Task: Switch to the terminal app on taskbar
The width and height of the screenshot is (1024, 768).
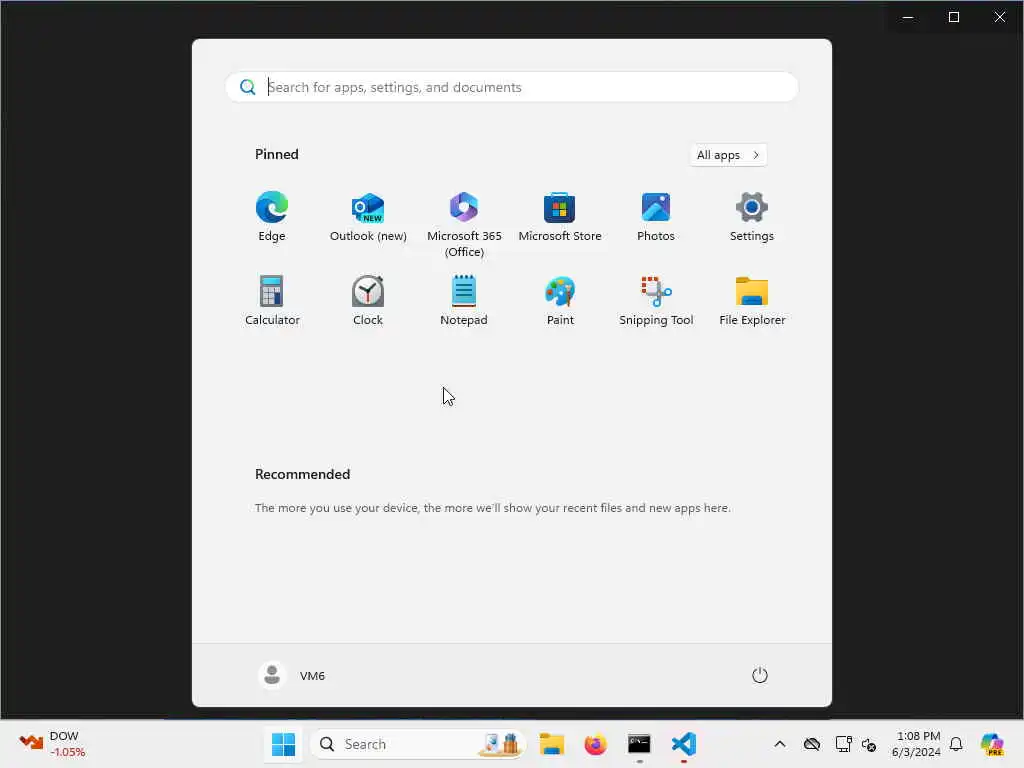Action: point(639,744)
